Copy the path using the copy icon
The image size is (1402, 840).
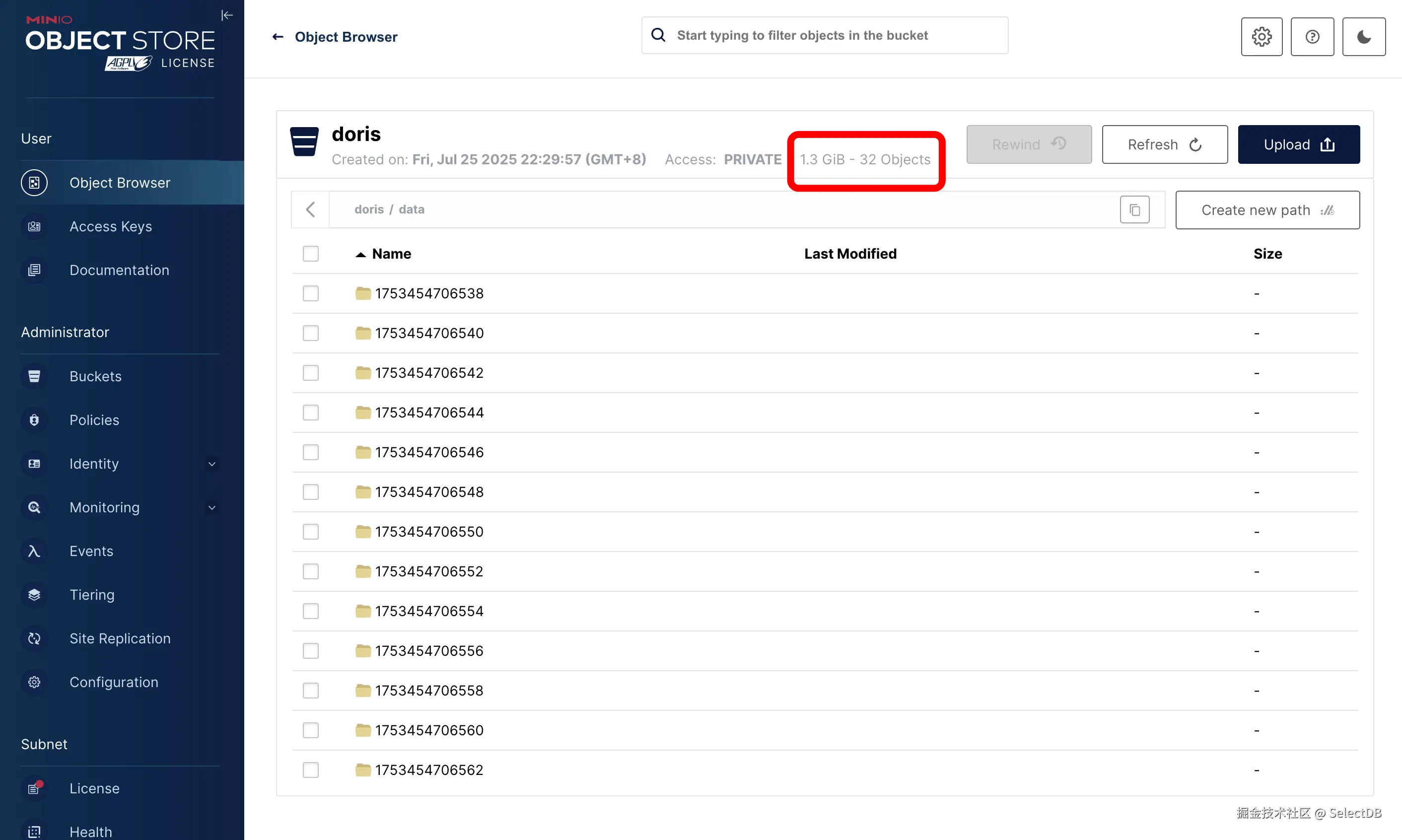click(x=1134, y=210)
